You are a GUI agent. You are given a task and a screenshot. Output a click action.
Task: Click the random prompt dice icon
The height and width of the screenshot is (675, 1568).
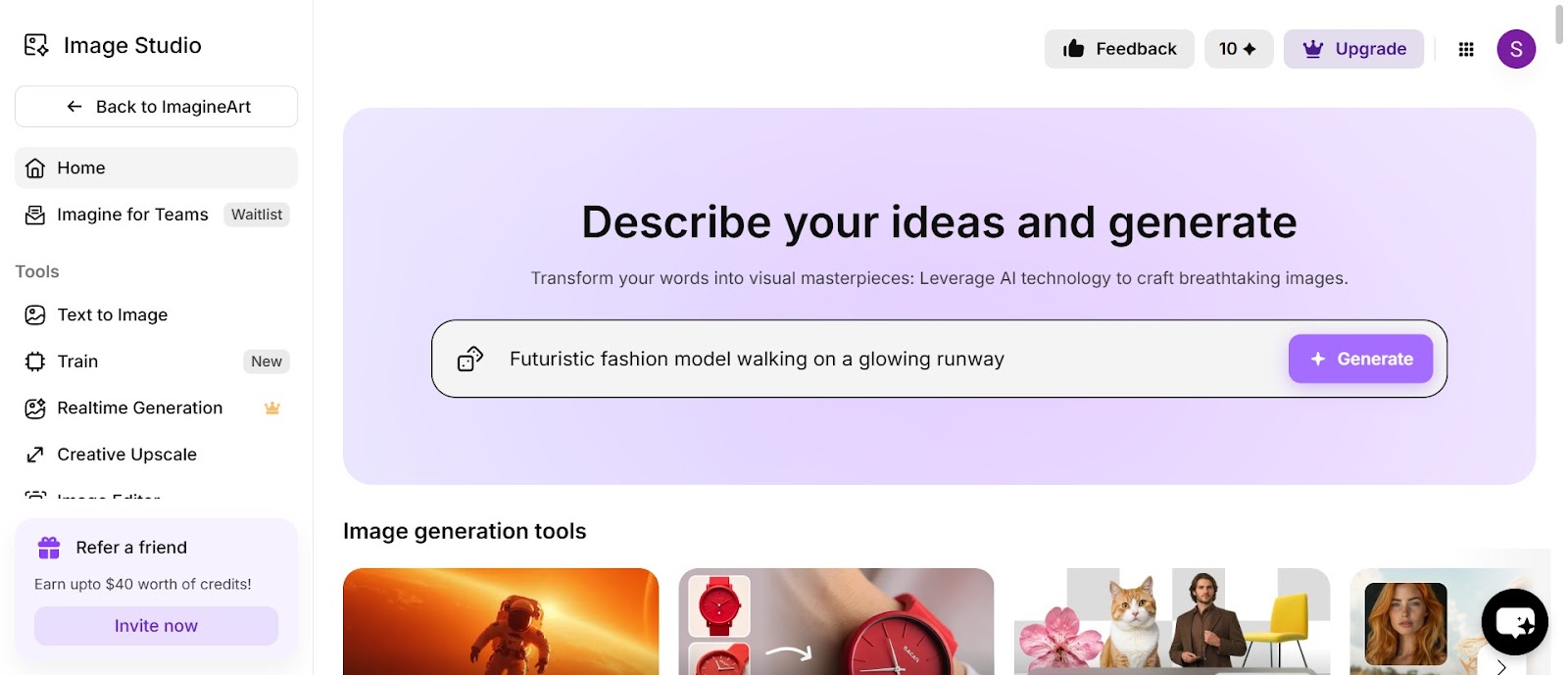coord(470,360)
